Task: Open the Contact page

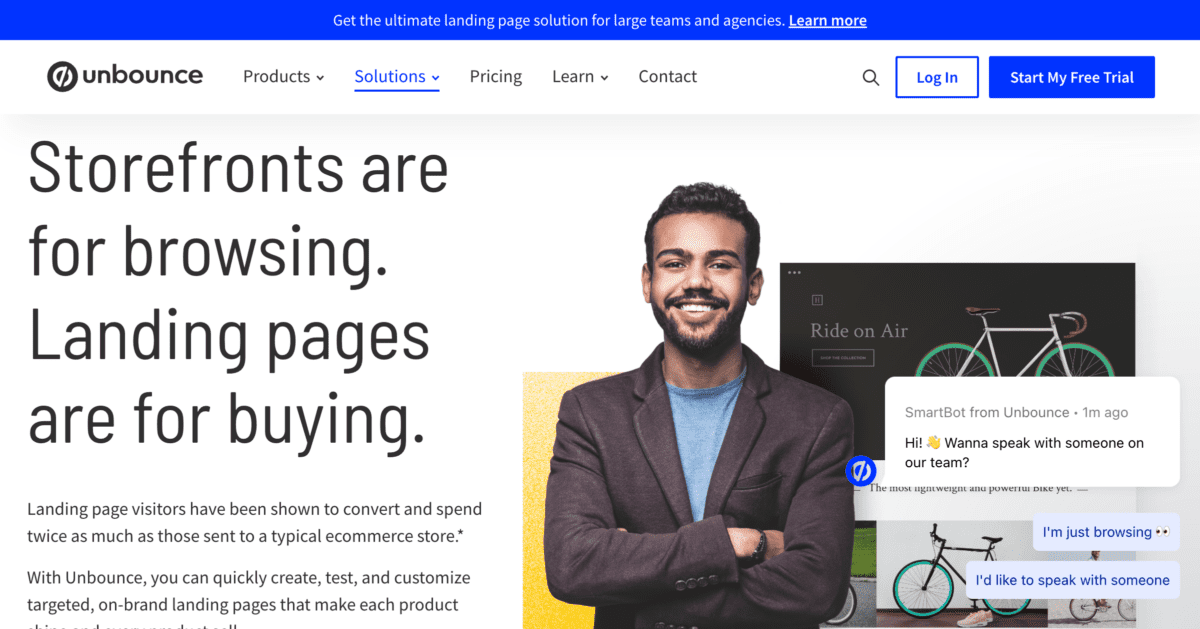Action: point(668,76)
